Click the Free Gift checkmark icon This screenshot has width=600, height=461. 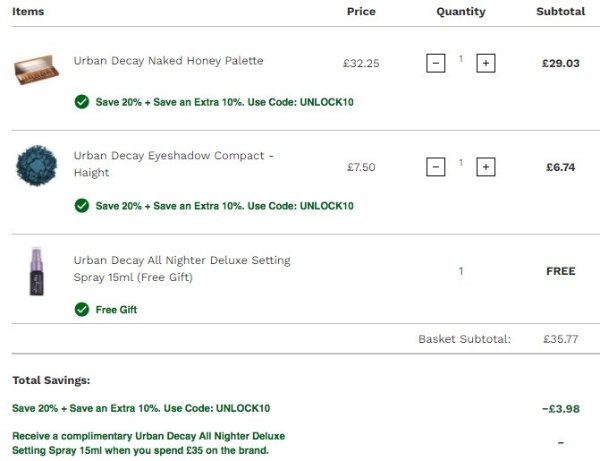tap(81, 310)
